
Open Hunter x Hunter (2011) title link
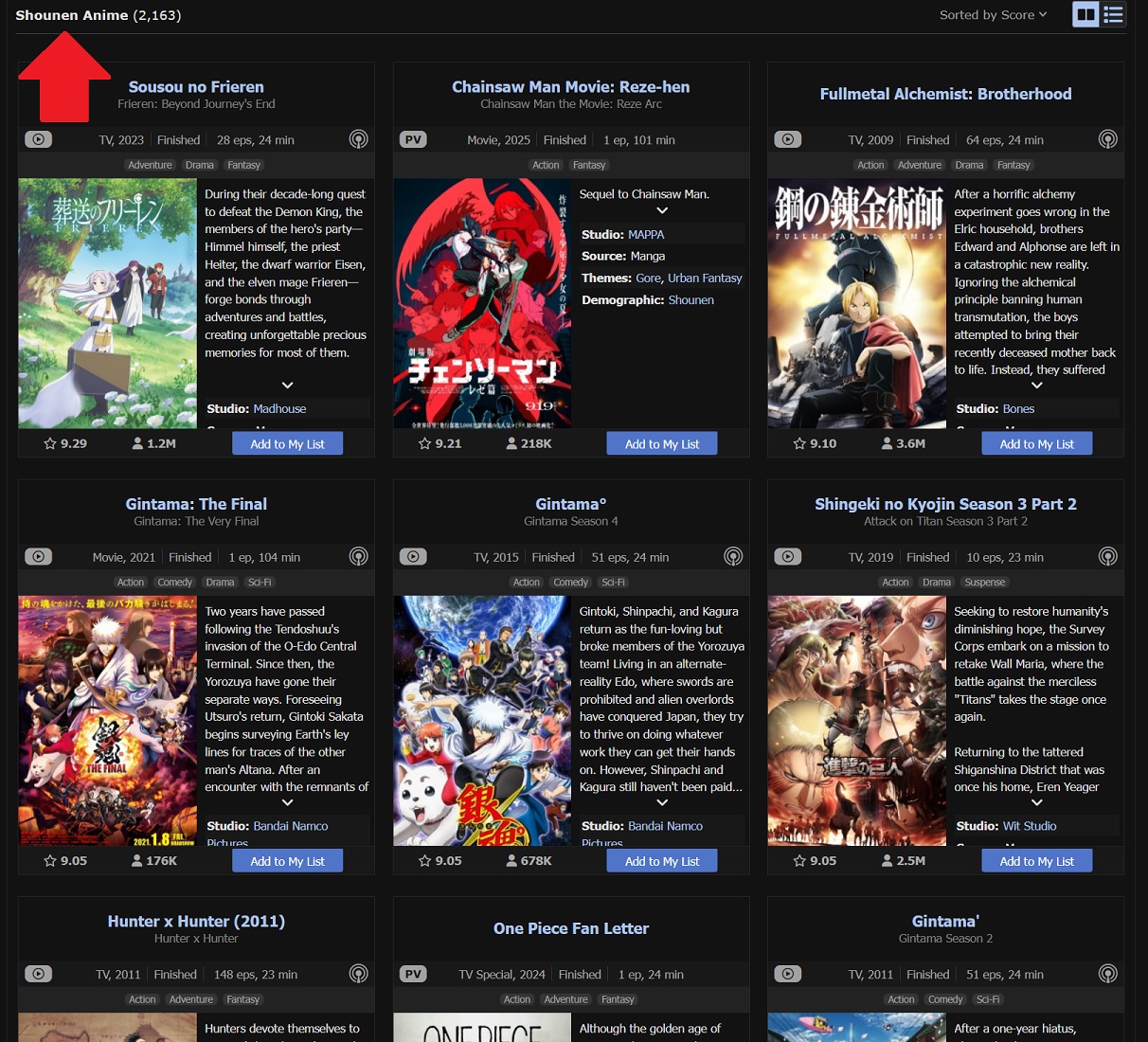coord(196,921)
